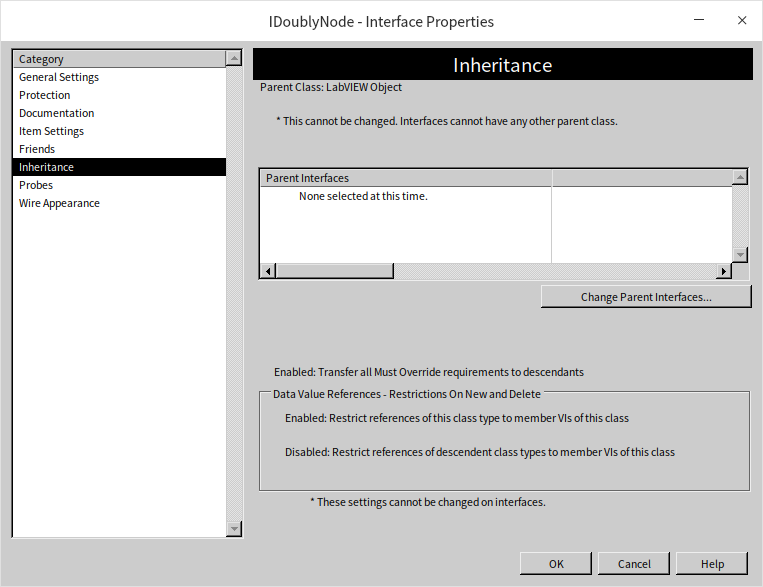Click Category list scroll down arrow
763x587 pixels.
[x=234, y=529]
